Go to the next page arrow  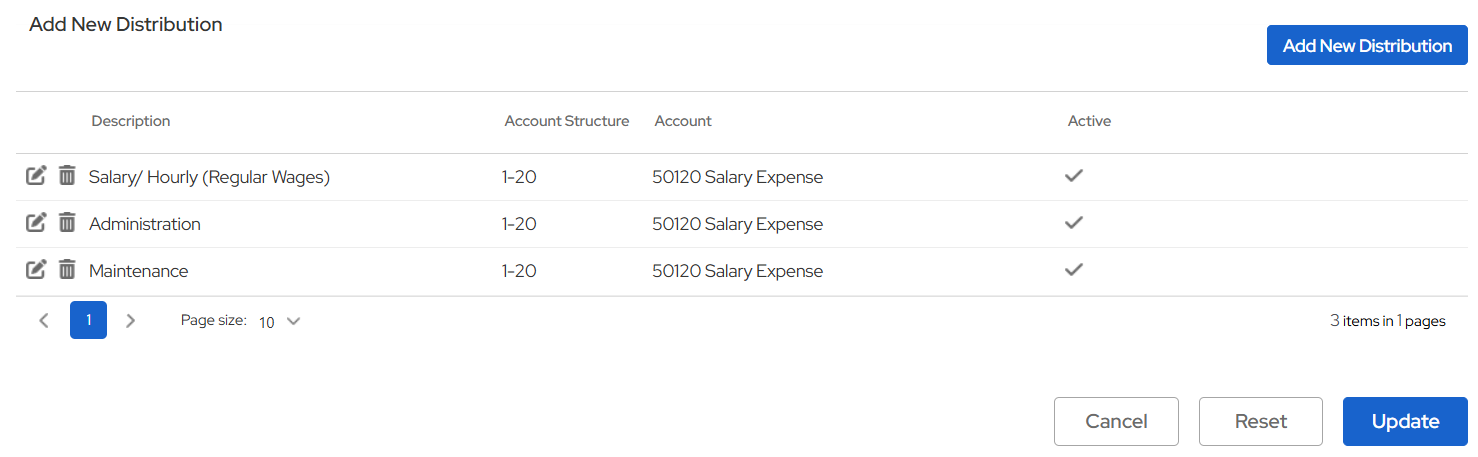[130, 321]
